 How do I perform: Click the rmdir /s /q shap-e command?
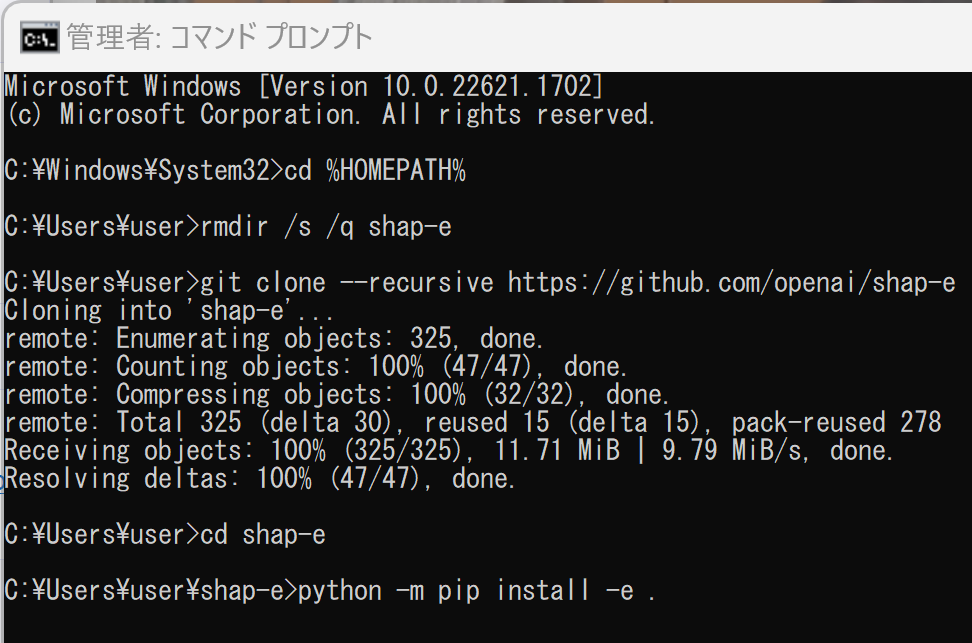(326, 227)
